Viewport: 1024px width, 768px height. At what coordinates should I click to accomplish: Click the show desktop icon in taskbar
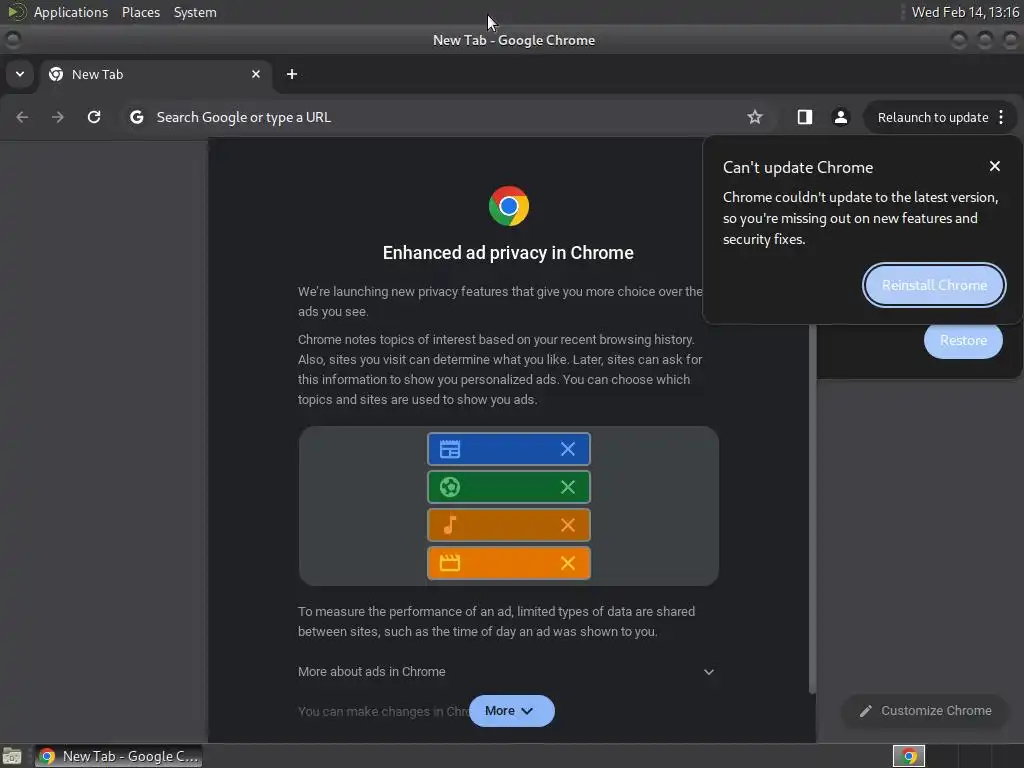(x=12, y=756)
